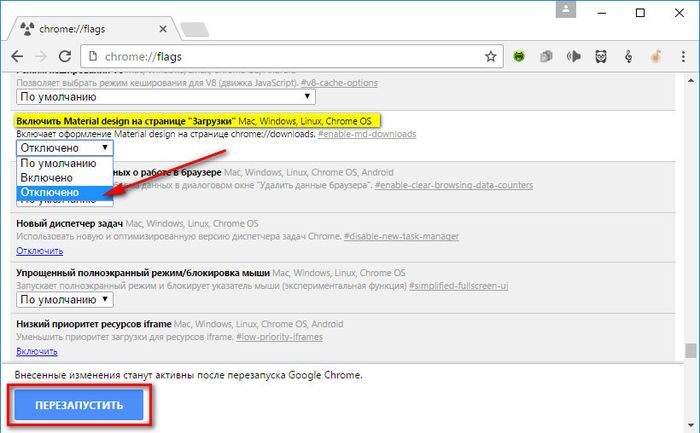The image size is (700, 433).
Task: Select "Включено" from the dropdown list
Action: coord(46,177)
